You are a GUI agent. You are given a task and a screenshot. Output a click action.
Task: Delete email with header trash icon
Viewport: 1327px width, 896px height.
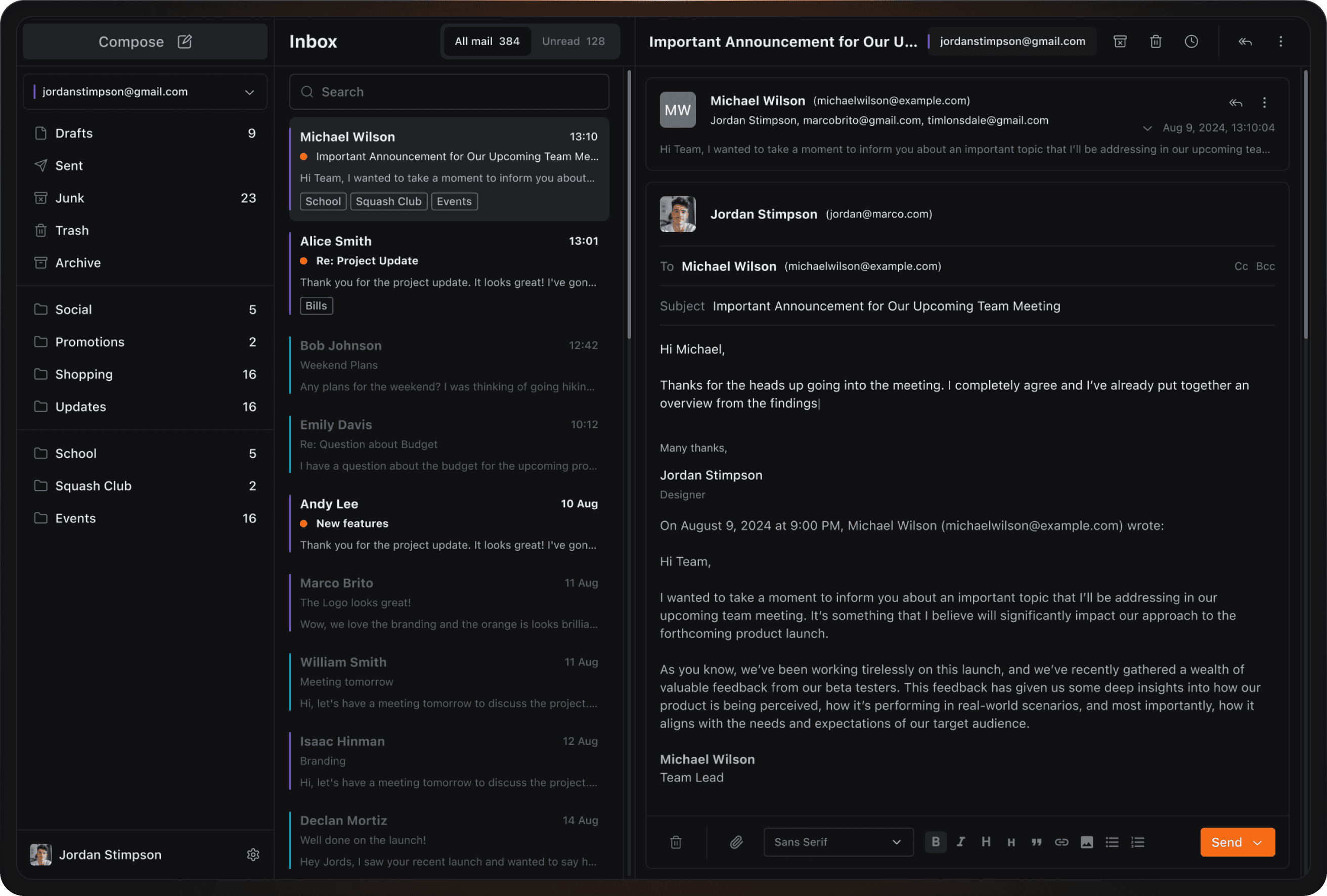coord(1155,41)
